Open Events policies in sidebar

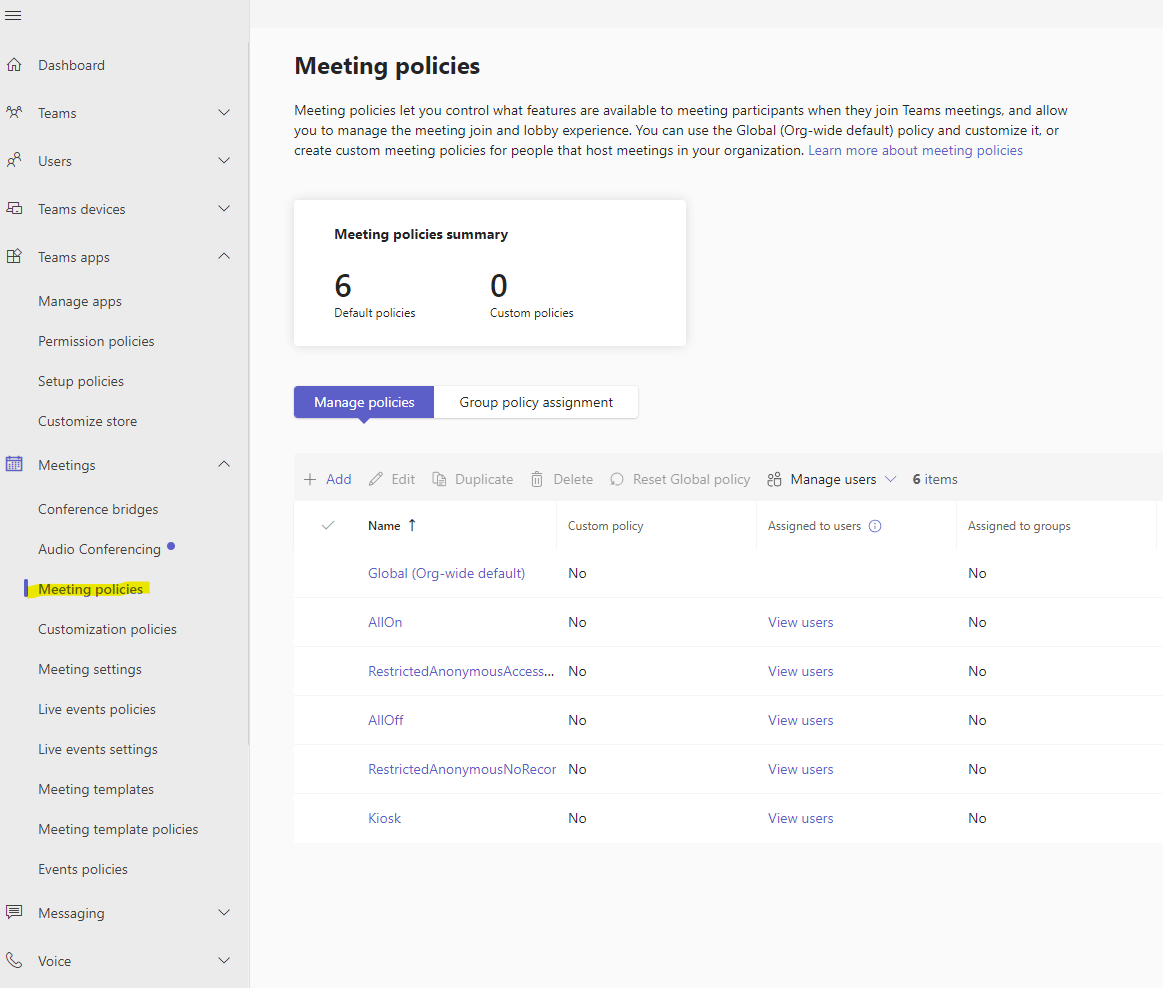point(83,869)
